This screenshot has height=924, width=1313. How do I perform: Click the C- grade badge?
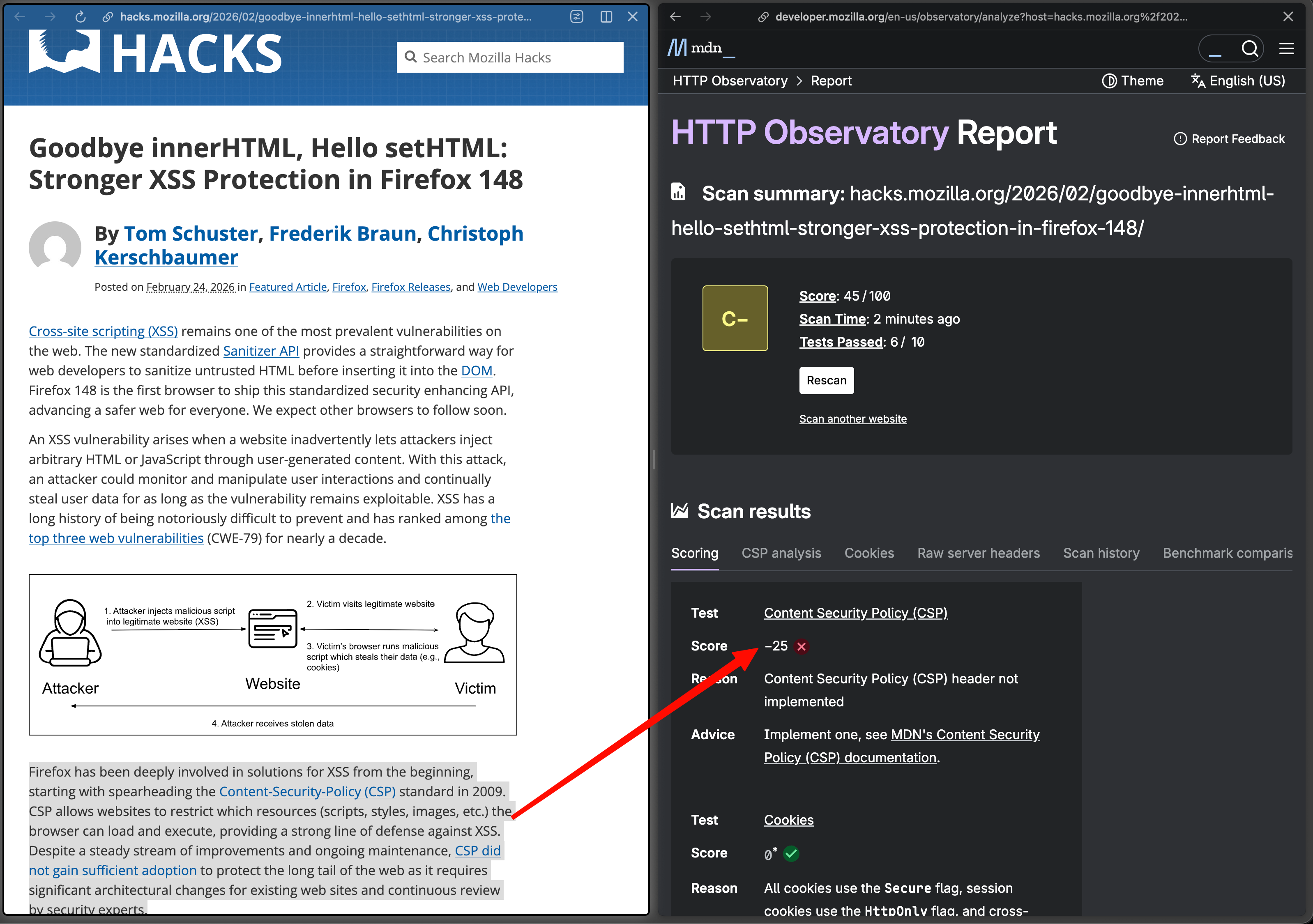[x=735, y=318]
